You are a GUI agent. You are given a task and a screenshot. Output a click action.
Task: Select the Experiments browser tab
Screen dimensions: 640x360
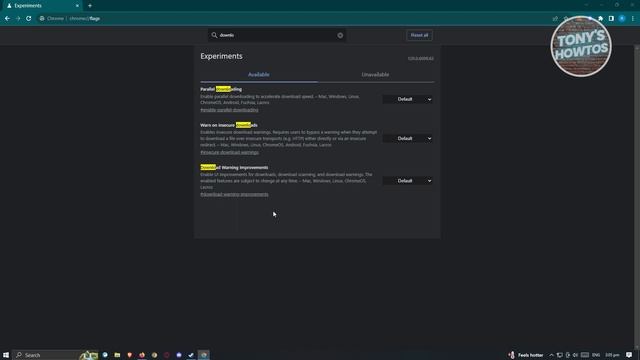tap(42, 6)
